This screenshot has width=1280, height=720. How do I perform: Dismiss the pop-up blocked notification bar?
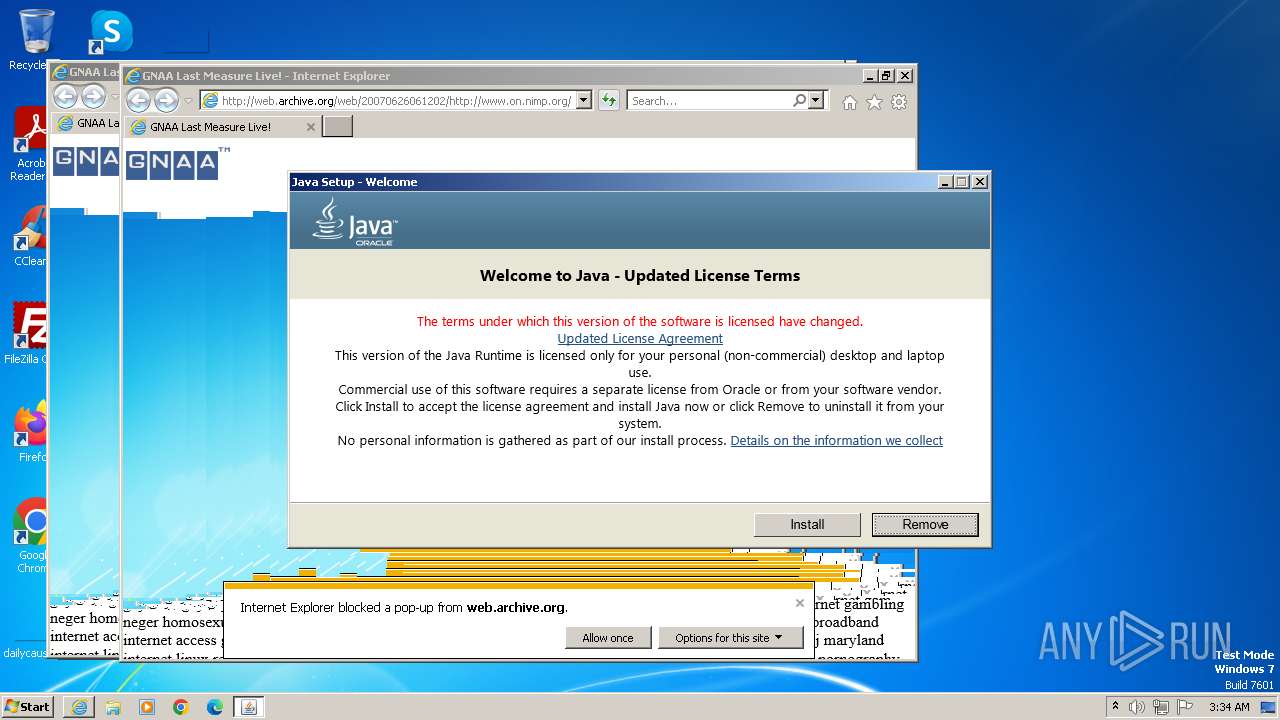point(799,603)
